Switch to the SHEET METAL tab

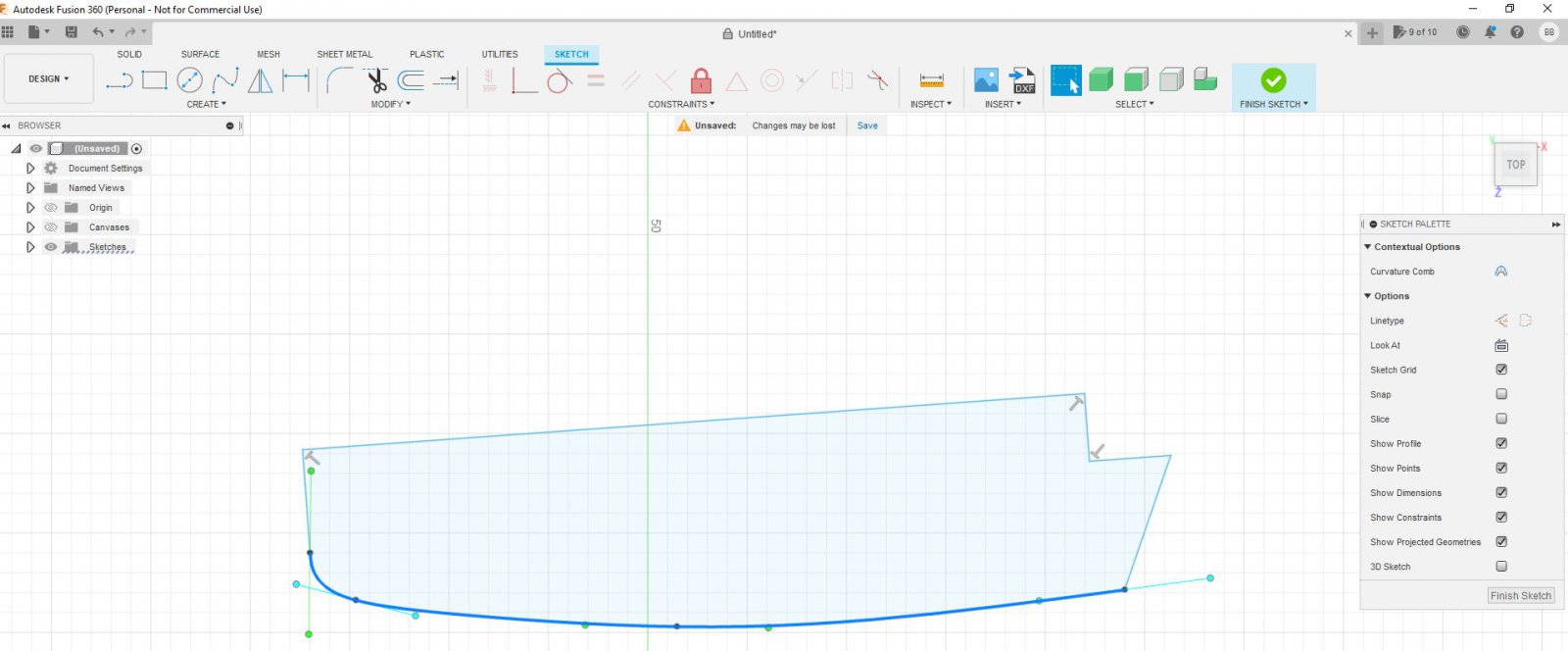[345, 55]
